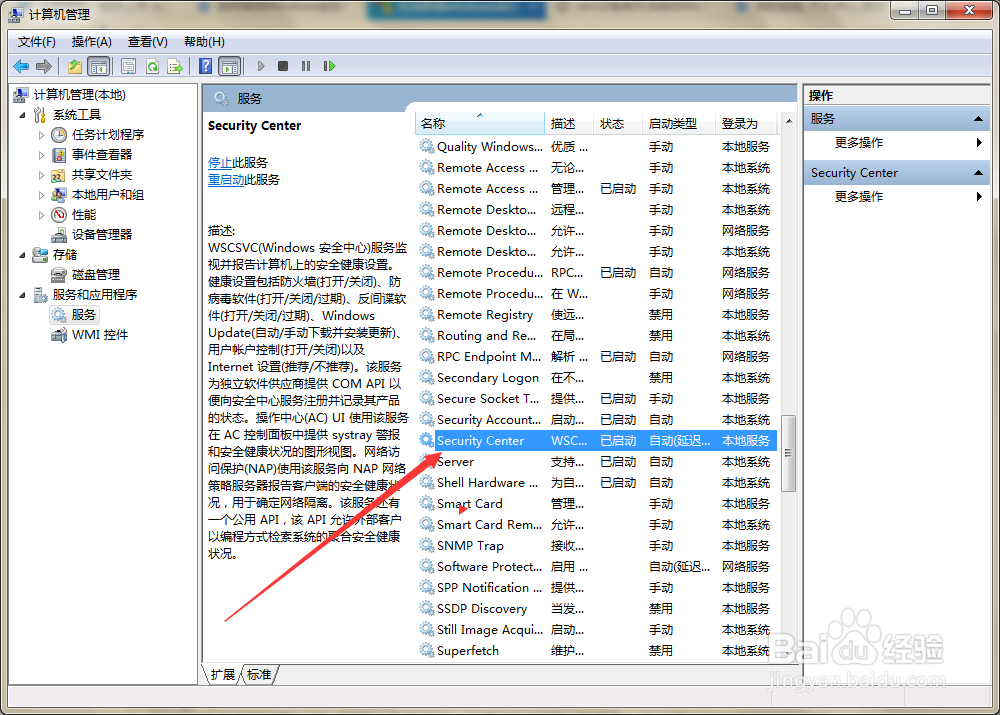The height and width of the screenshot is (715, 1000).
Task: Click the Forward arrow toolbar icon
Action: pyautogui.click(x=43, y=66)
